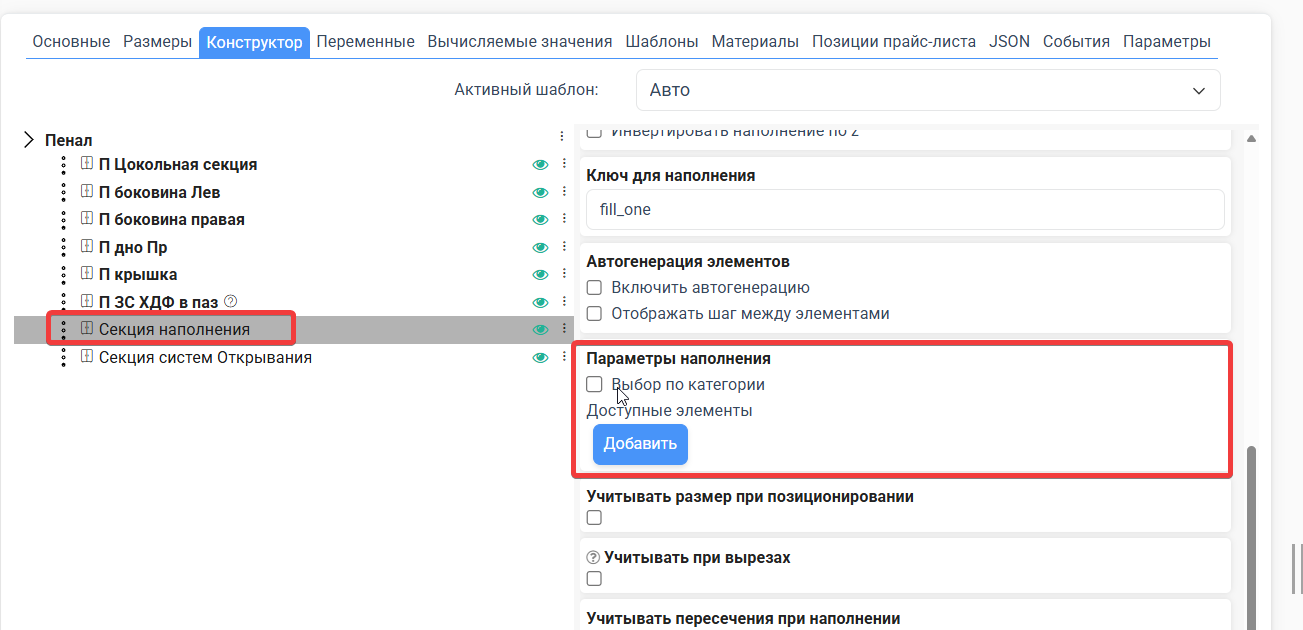
Task: Switch to the Основные tab
Action: click(x=71, y=42)
